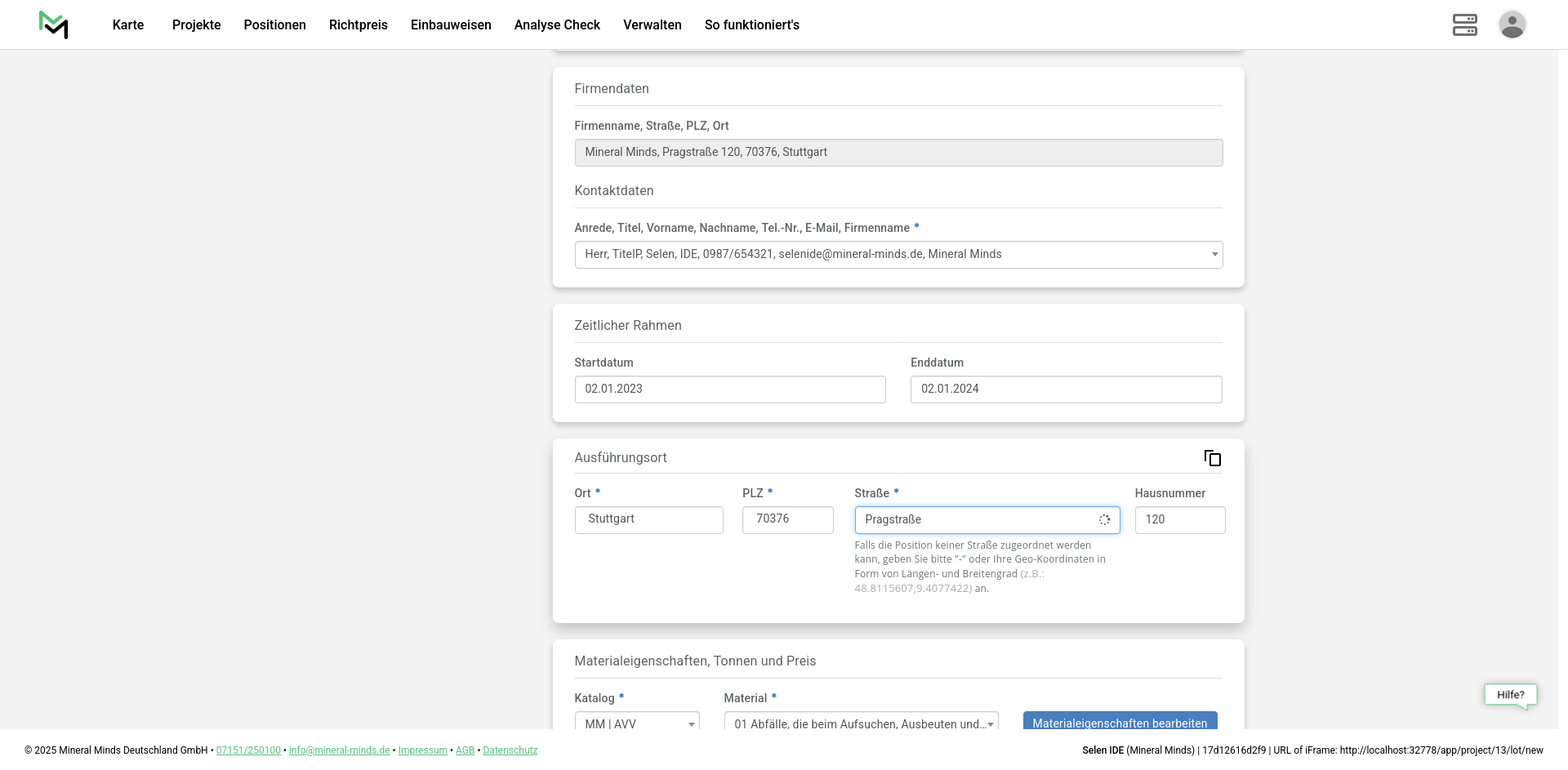Image resolution: width=1568 pixels, height=770 pixels.
Task: Click the copy icon in Ausführungsort
Action: [1212, 458]
